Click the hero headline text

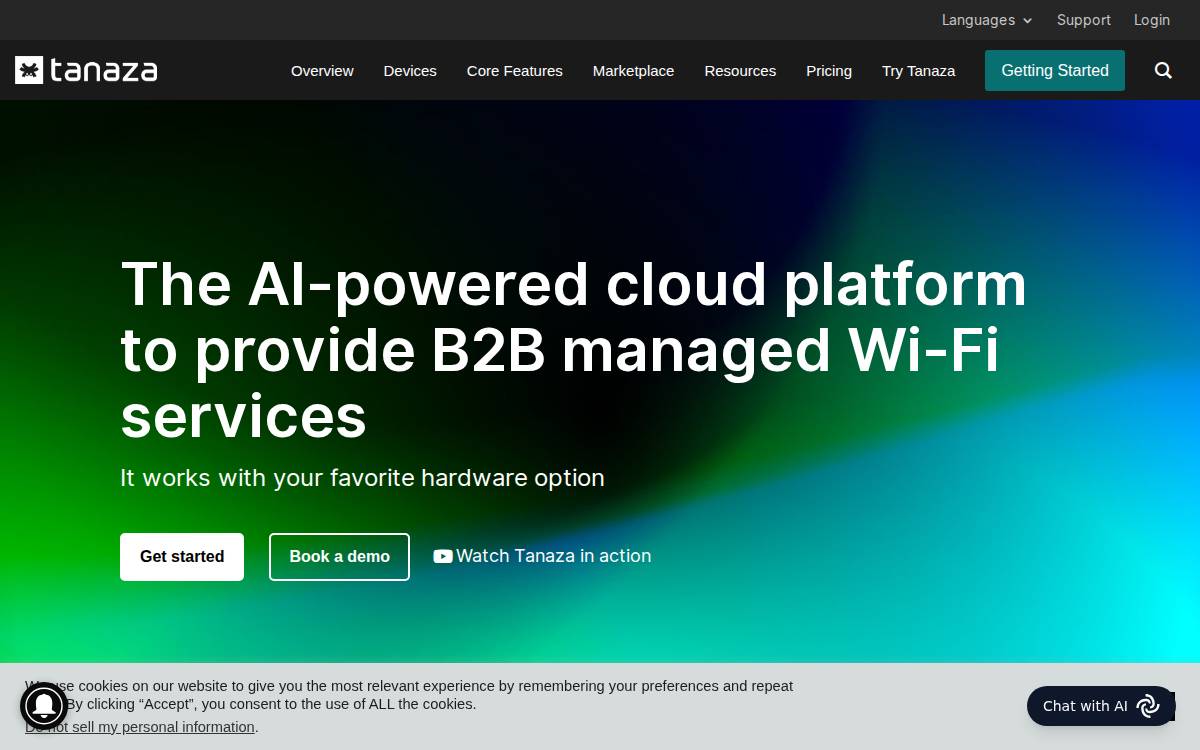(x=573, y=349)
